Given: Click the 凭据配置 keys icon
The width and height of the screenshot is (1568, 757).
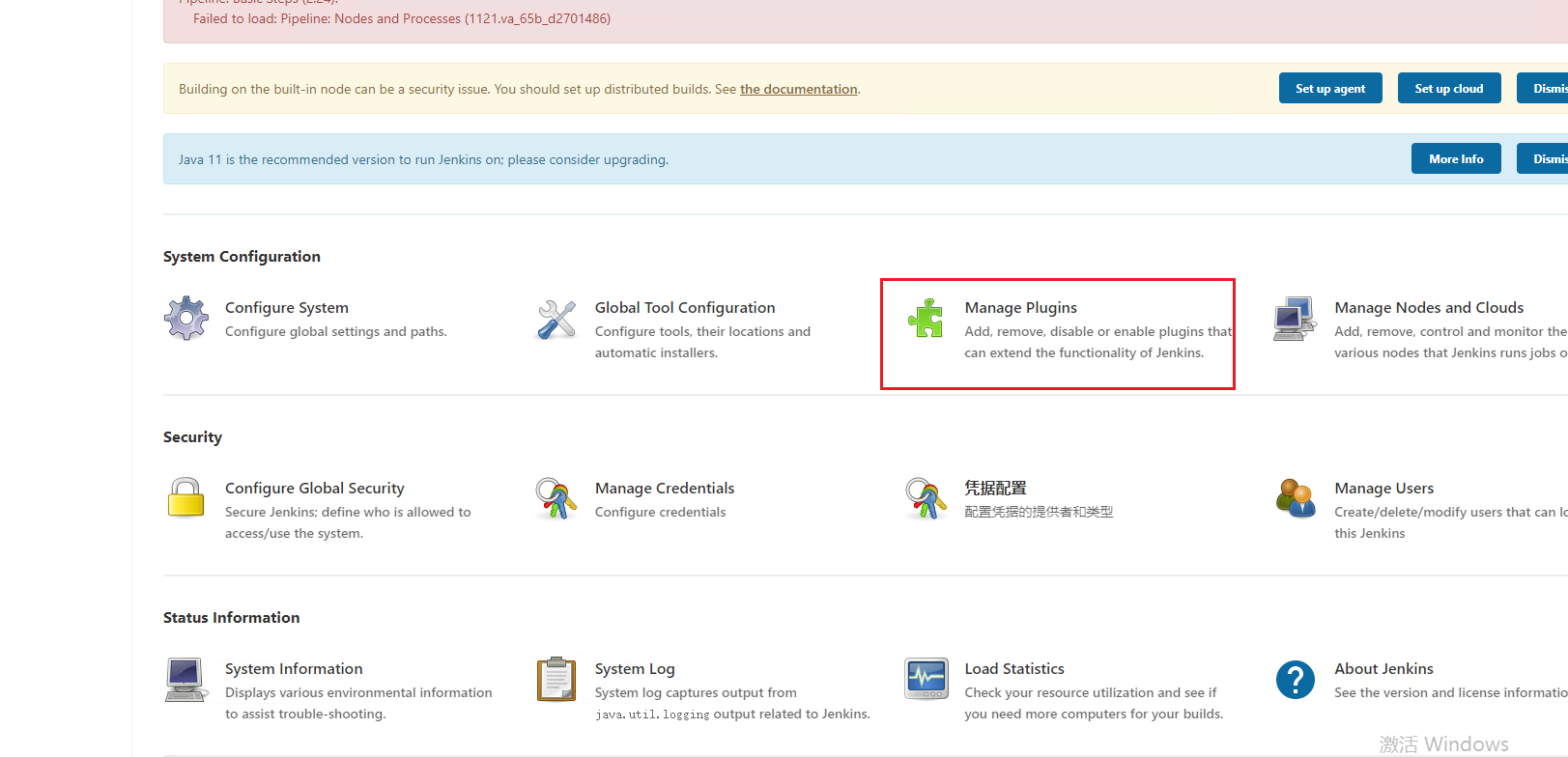Looking at the screenshot, I should coord(926,498).
